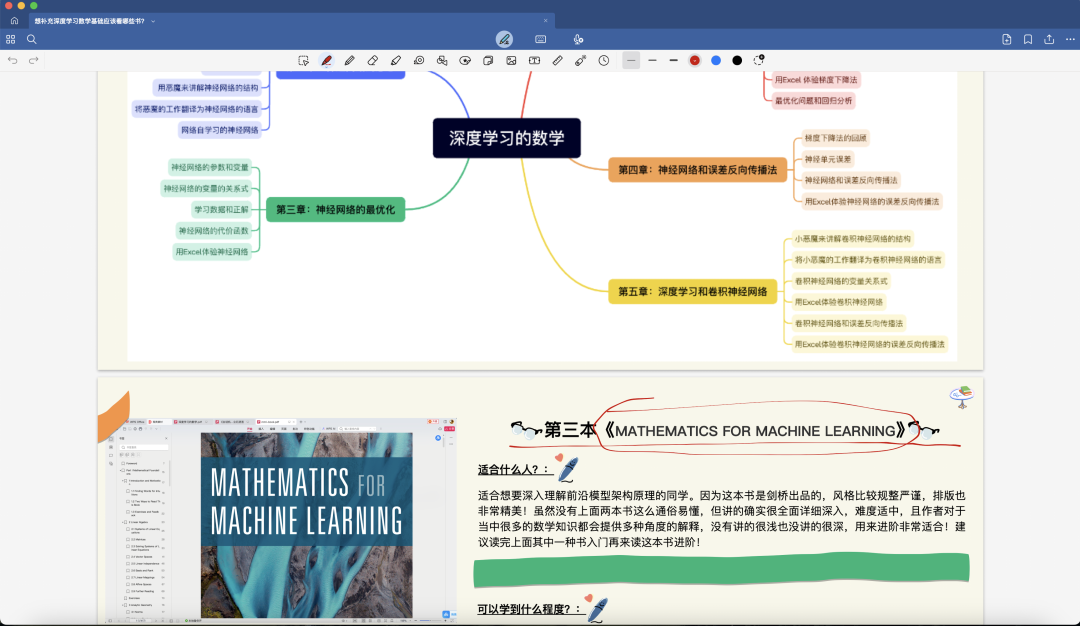This screenshot has height=626, width=1080.
Task: Open the share and export menu
Action: click(1049, 39)
